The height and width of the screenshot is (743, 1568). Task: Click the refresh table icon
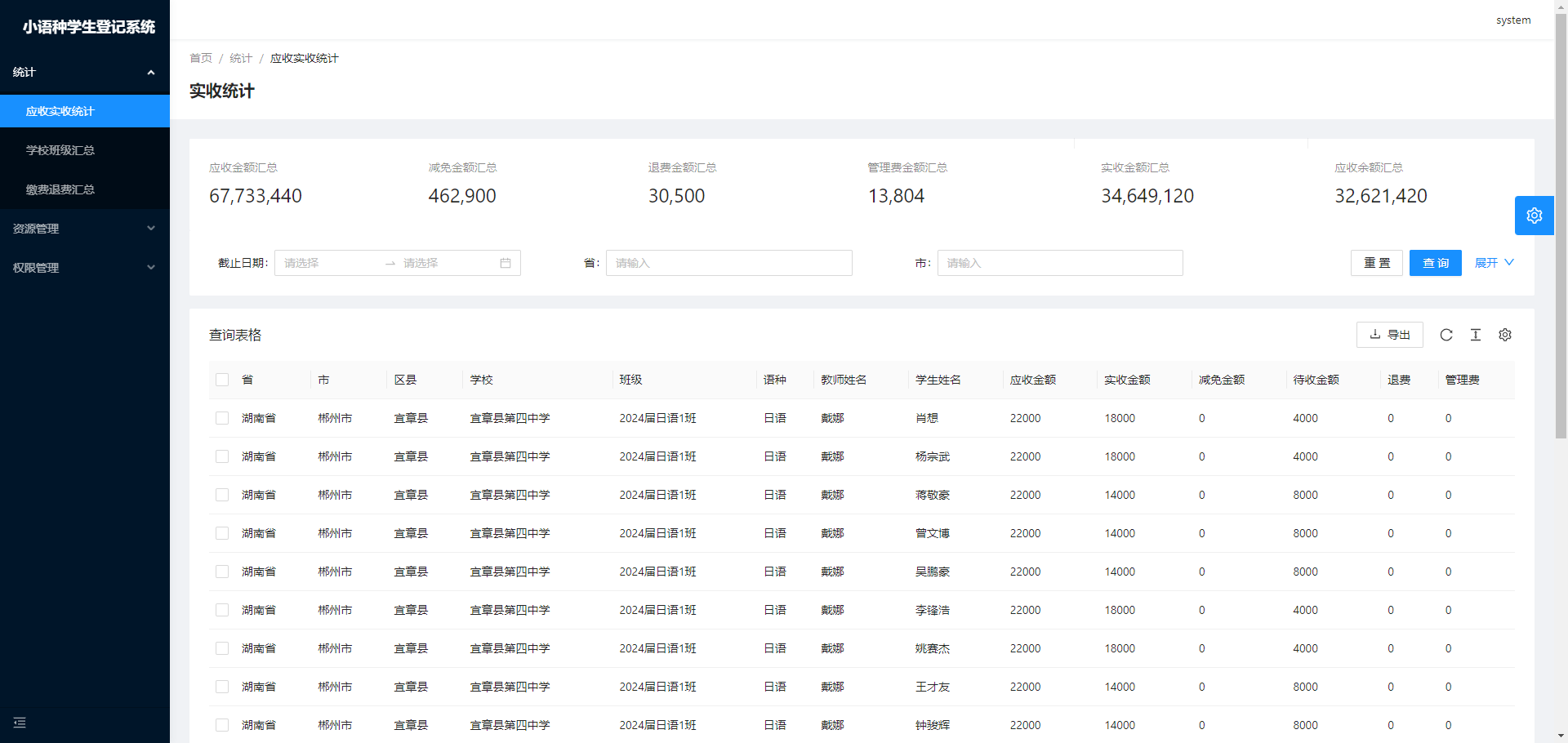point(1446,335)
